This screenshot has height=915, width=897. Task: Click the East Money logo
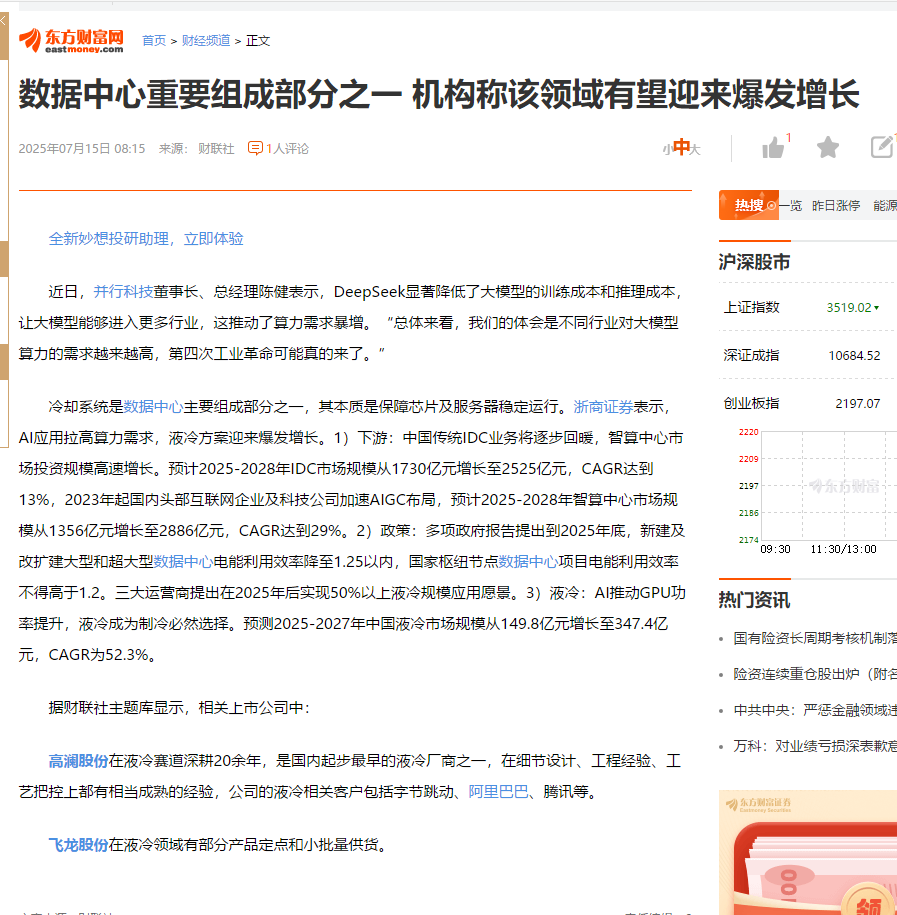(x=71, y=41)
